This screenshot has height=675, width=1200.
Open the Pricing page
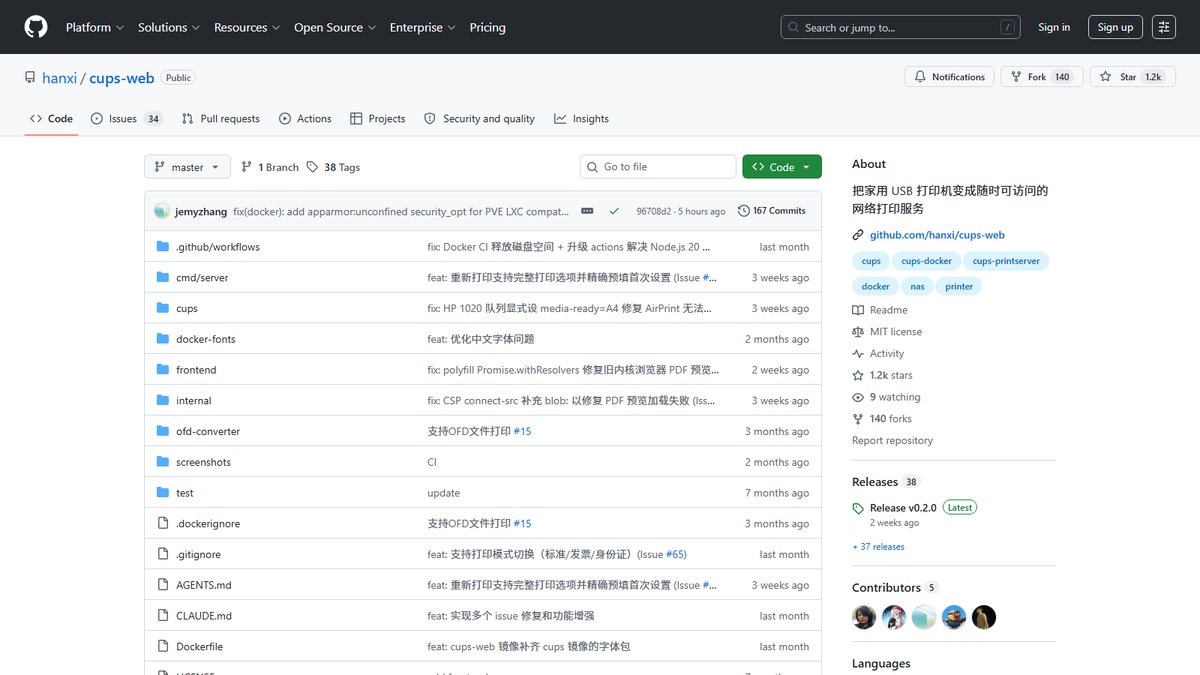487,27
